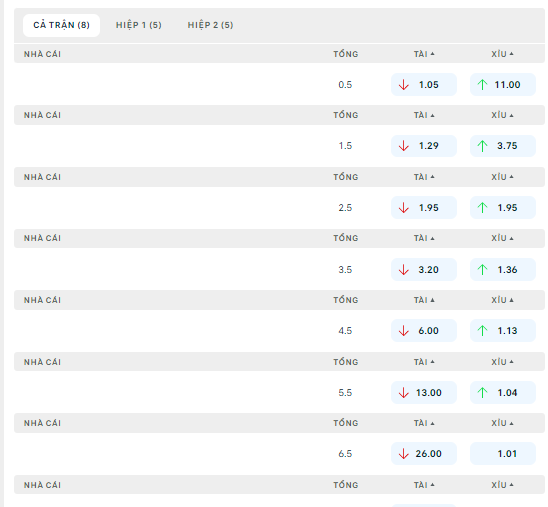Click NHÀ CÁI header above 6.5 row
Image resolution: width=548 pixels, height=507 pixels.
coord(42,423)
